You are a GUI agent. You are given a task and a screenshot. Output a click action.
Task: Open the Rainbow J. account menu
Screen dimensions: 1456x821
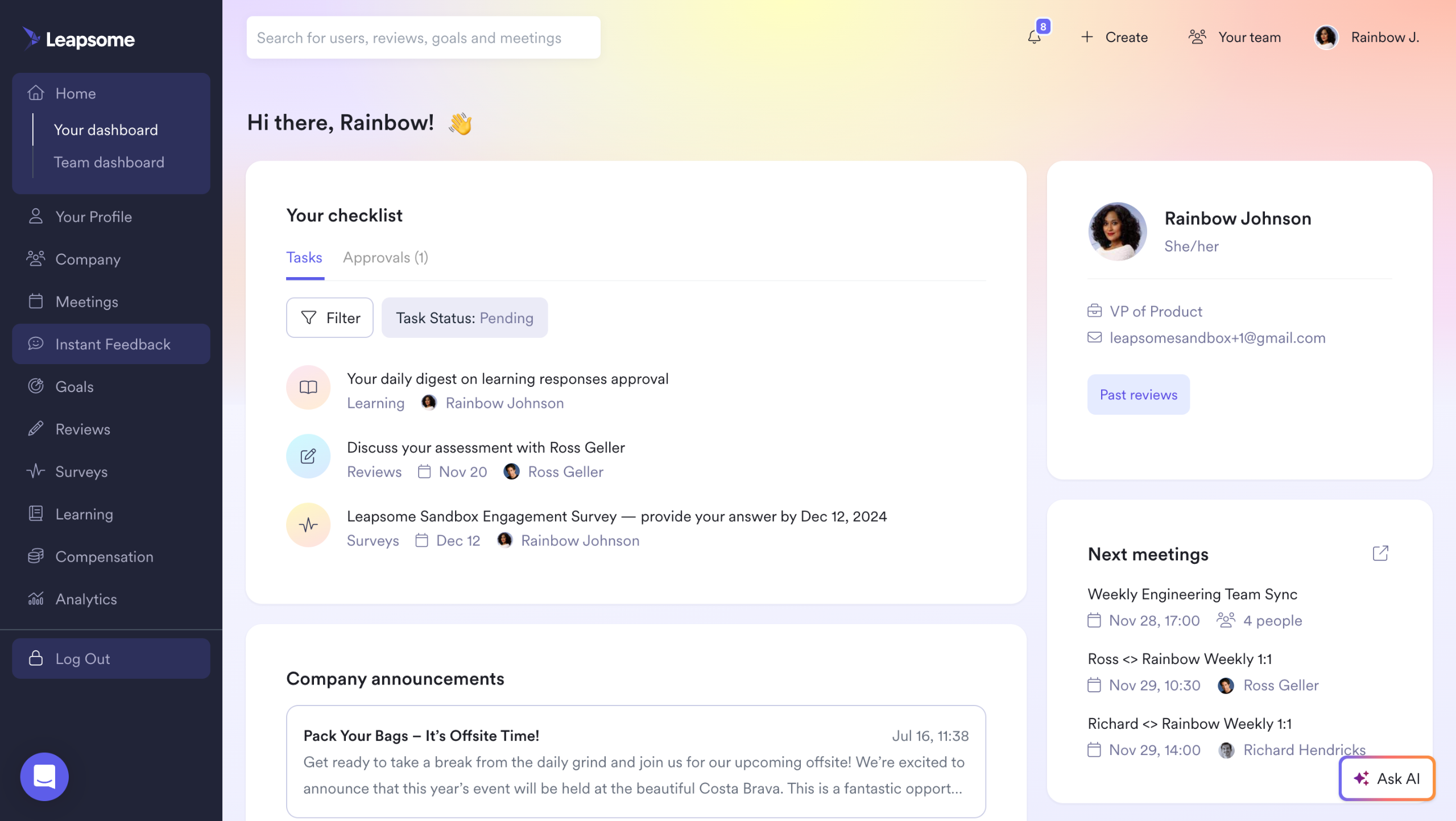[x=1367, y=38]
